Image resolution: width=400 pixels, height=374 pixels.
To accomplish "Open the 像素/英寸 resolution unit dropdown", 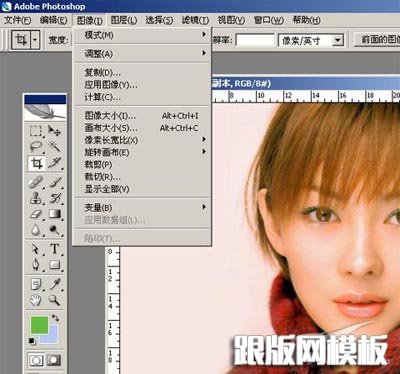I will 338,40.
